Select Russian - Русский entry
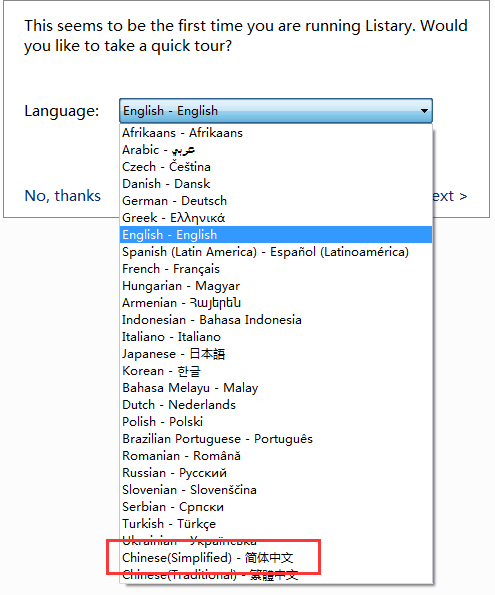The height and width of the screenshot is (595, 495). (x=276, y=473)
